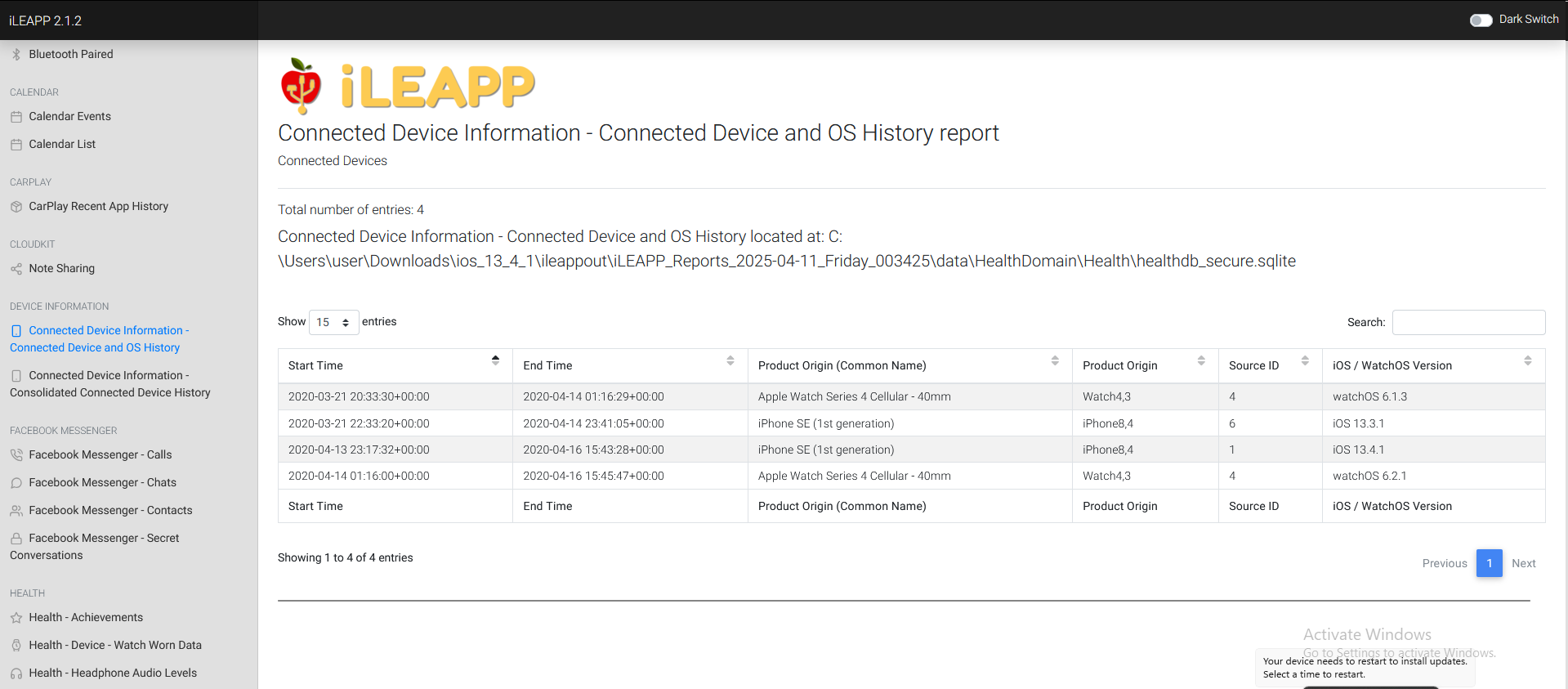Sort by iOS / WatchOS Version header arrow
Screen dimensions: 1568x689
pos(1528,360)
